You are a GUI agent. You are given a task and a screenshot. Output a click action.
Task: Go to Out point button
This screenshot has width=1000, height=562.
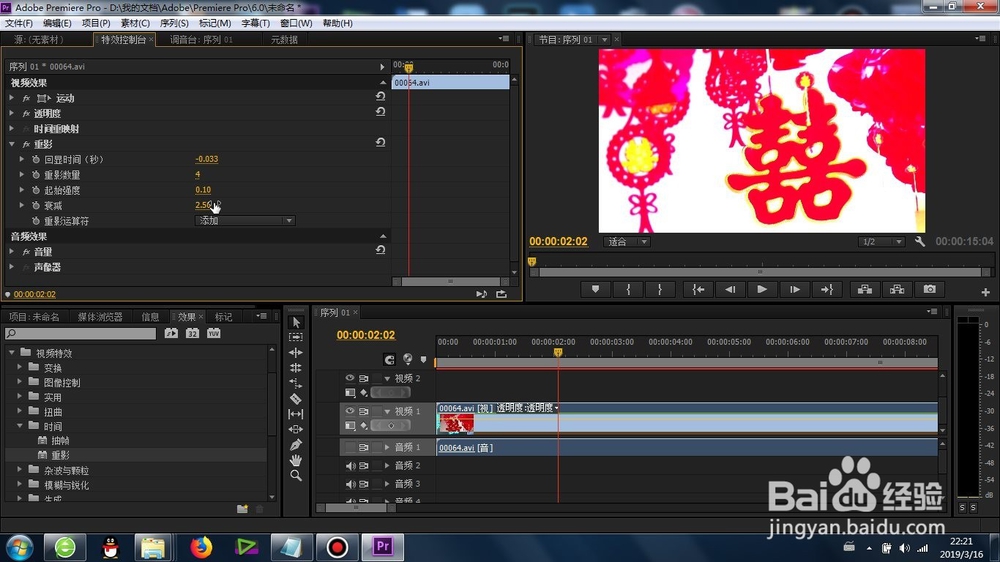[x=827, y=290]
